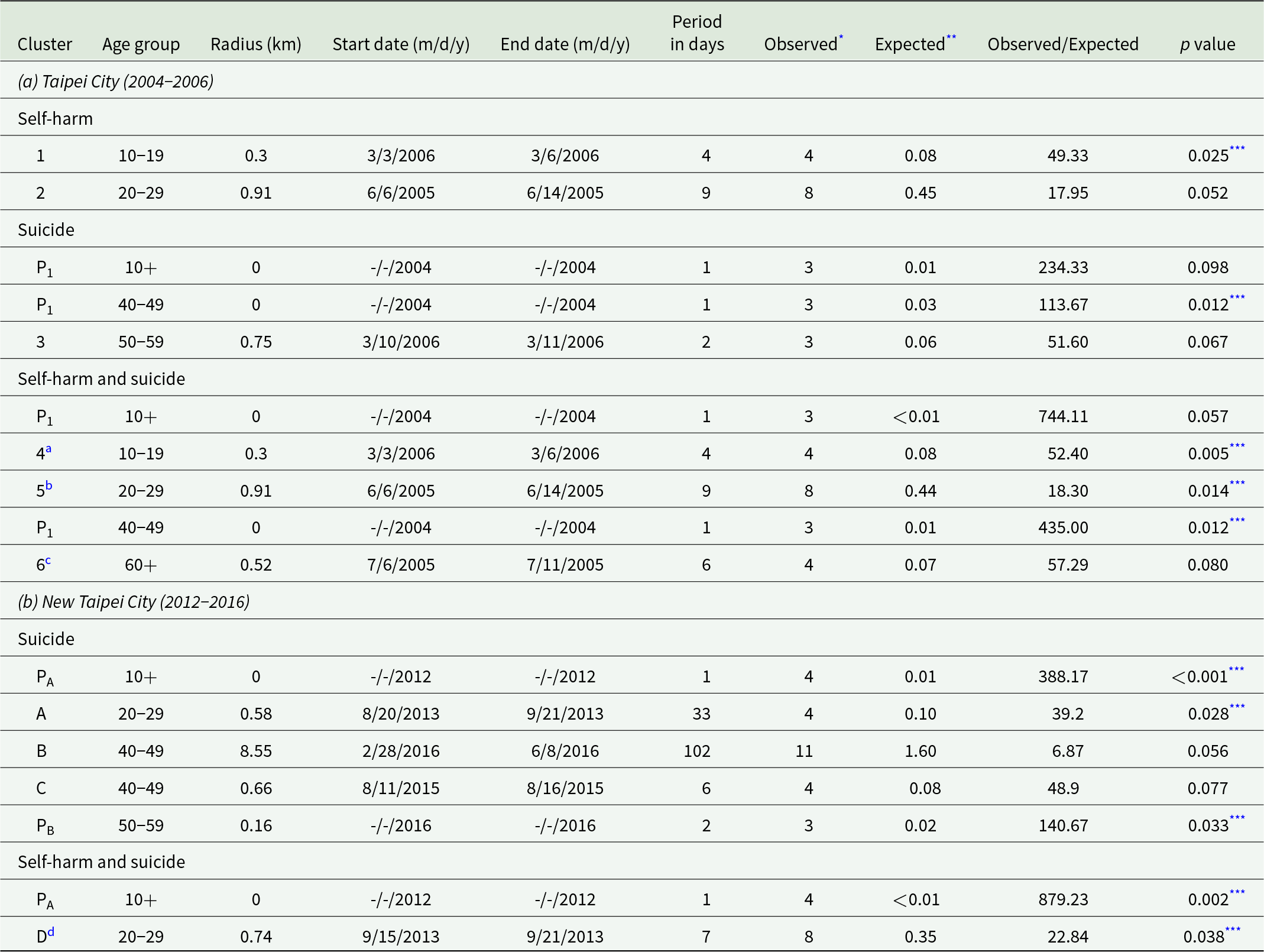Viewport: 1264px width, 952px height.
Task: Click the 744.11 observed/expected value
Action: [1063, 416]
